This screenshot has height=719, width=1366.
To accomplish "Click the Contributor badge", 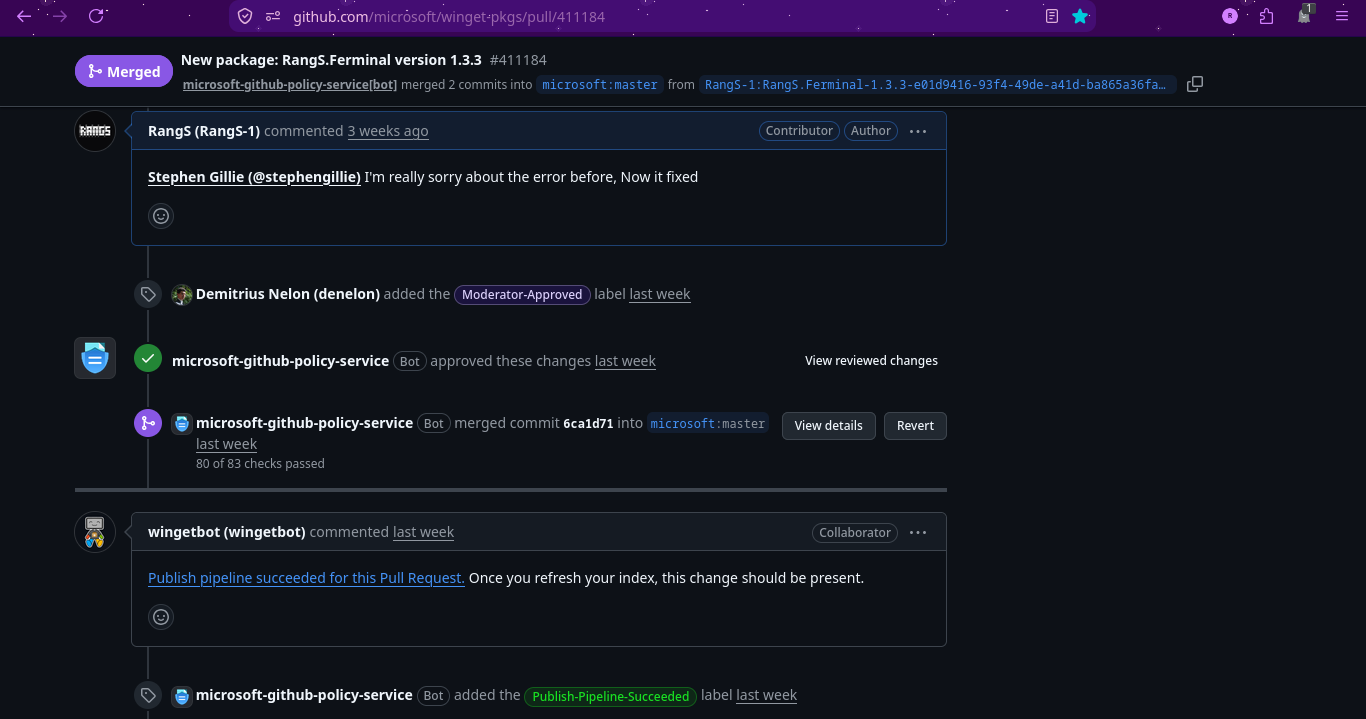I will tap(799, 131).
